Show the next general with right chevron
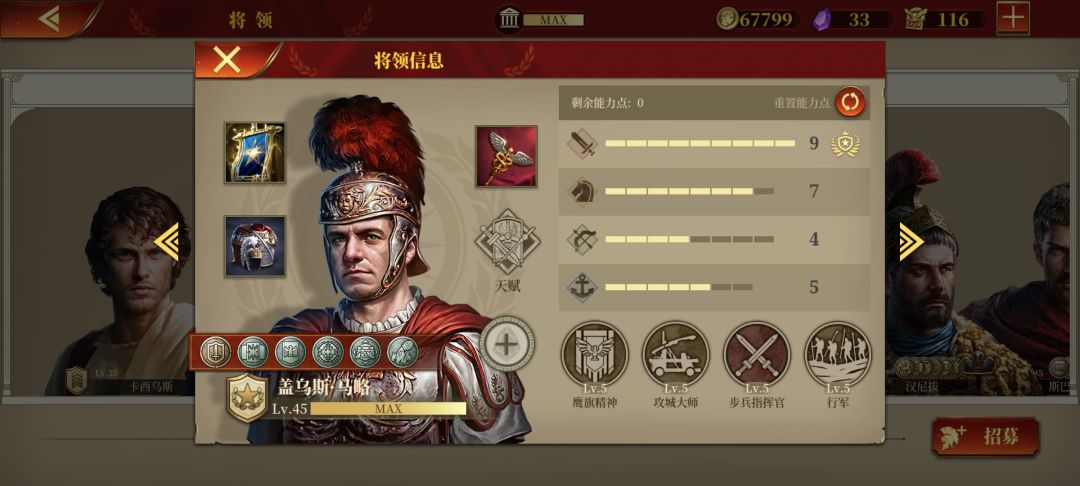 click(911, 242)
